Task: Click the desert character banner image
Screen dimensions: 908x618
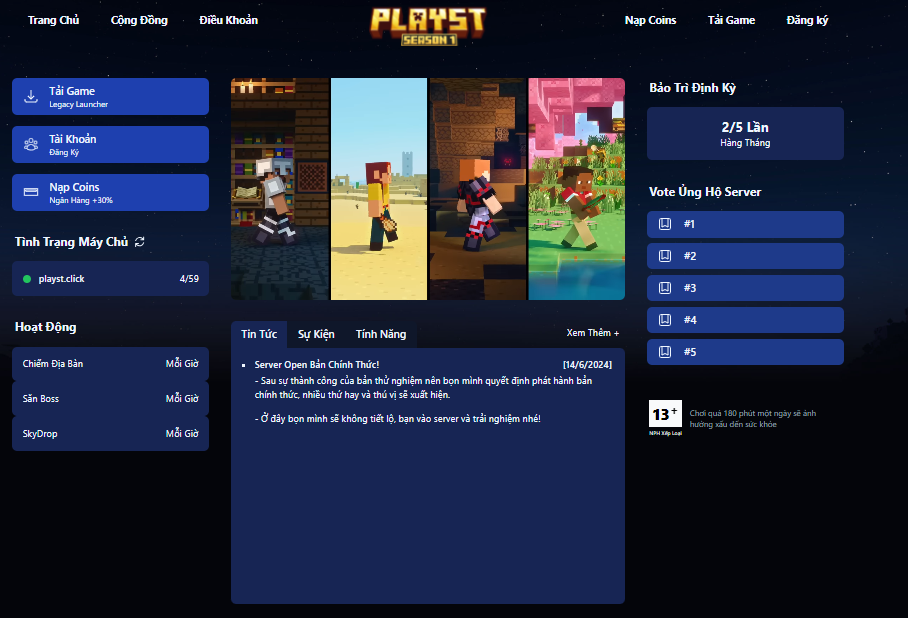Action: pyautogui.click(x=379, y=189)
